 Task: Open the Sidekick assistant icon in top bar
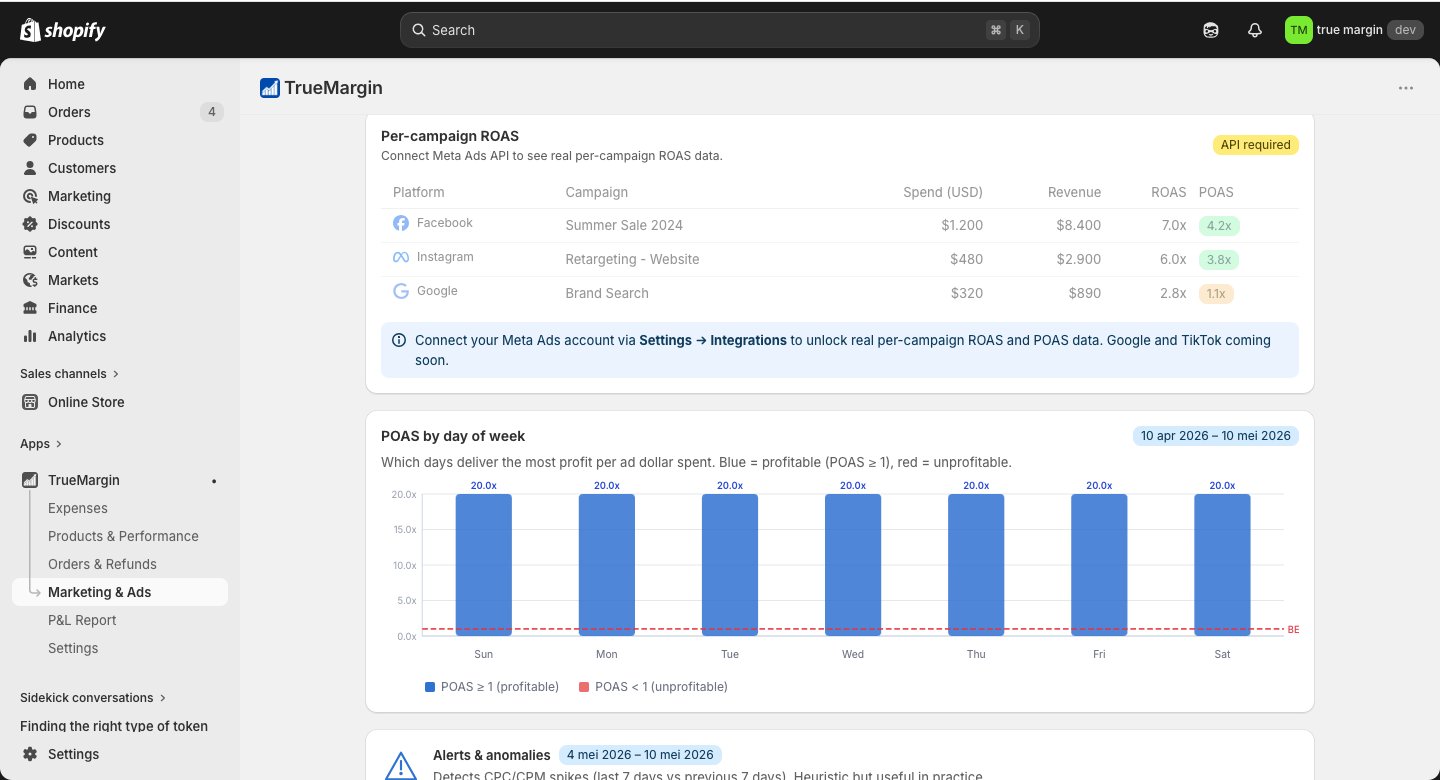pos(1211,30)
